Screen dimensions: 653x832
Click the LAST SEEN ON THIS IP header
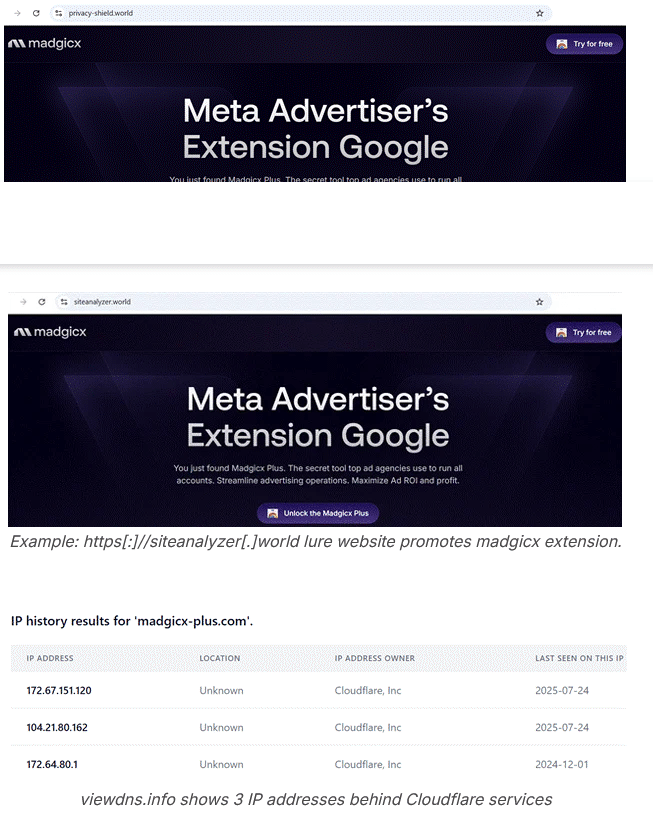click(579, 658)
